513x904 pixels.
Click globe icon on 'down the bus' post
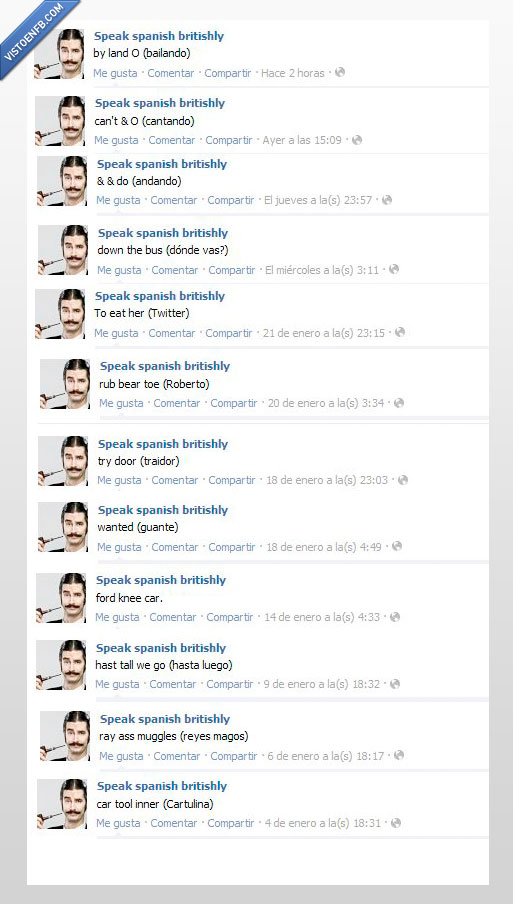394,269
